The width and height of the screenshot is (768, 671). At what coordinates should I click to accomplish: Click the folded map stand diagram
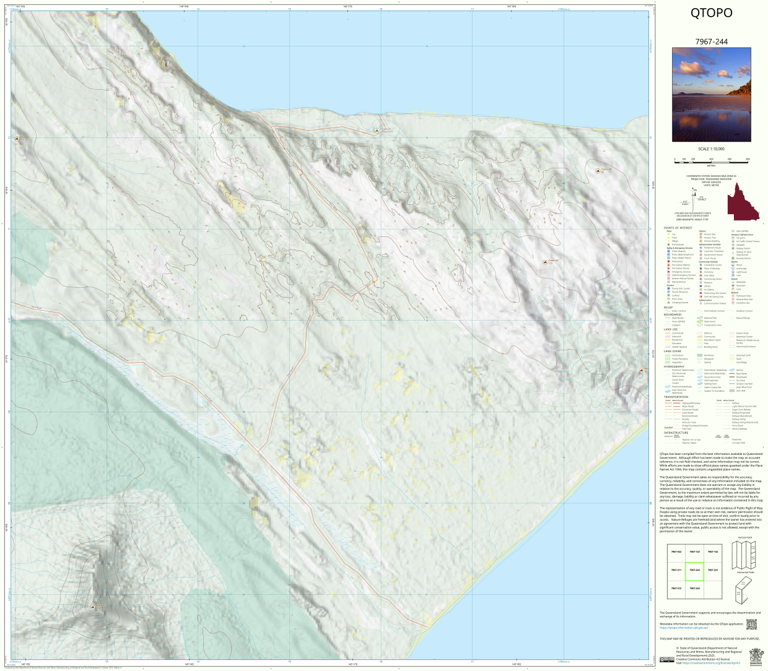pos(745,591)
